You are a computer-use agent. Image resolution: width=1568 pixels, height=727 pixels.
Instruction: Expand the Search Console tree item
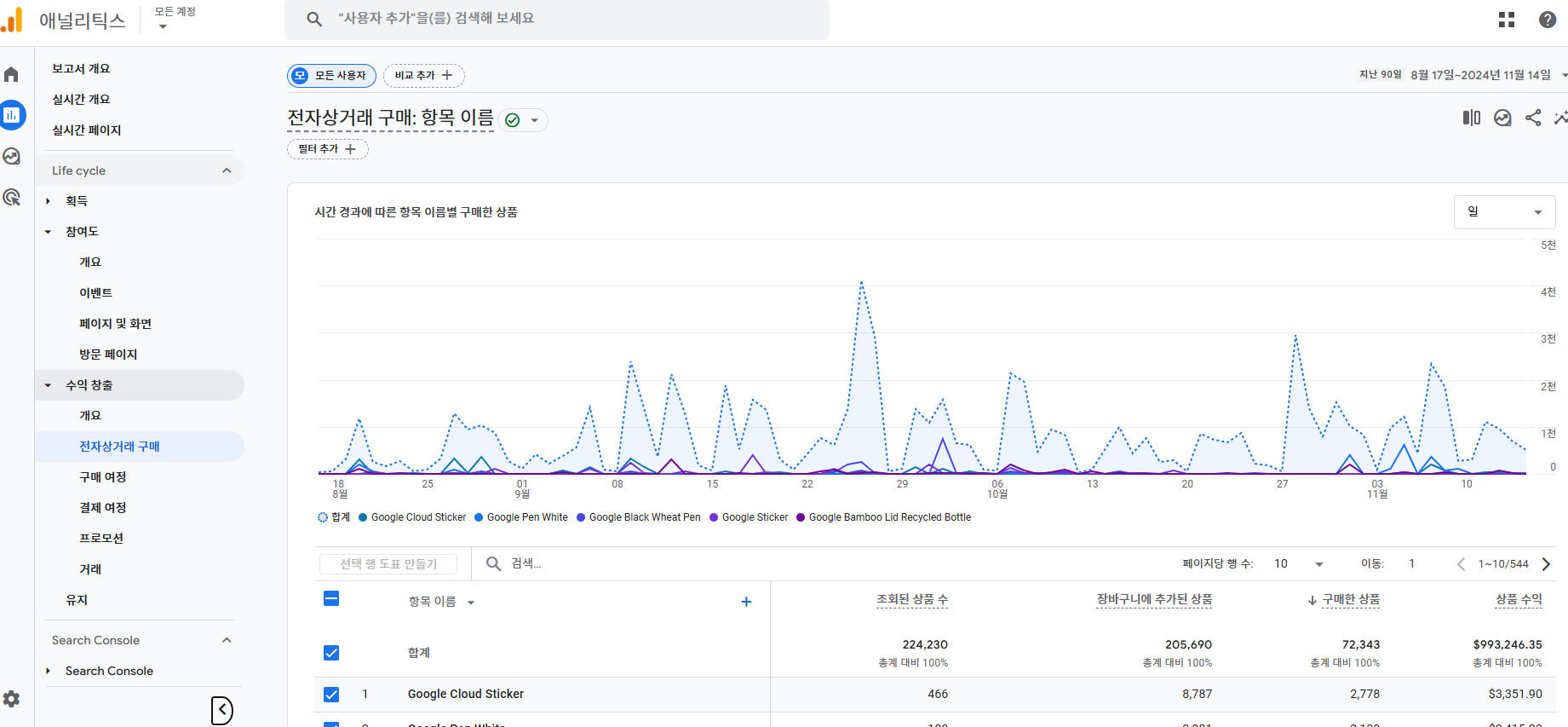tap(48, 672)
